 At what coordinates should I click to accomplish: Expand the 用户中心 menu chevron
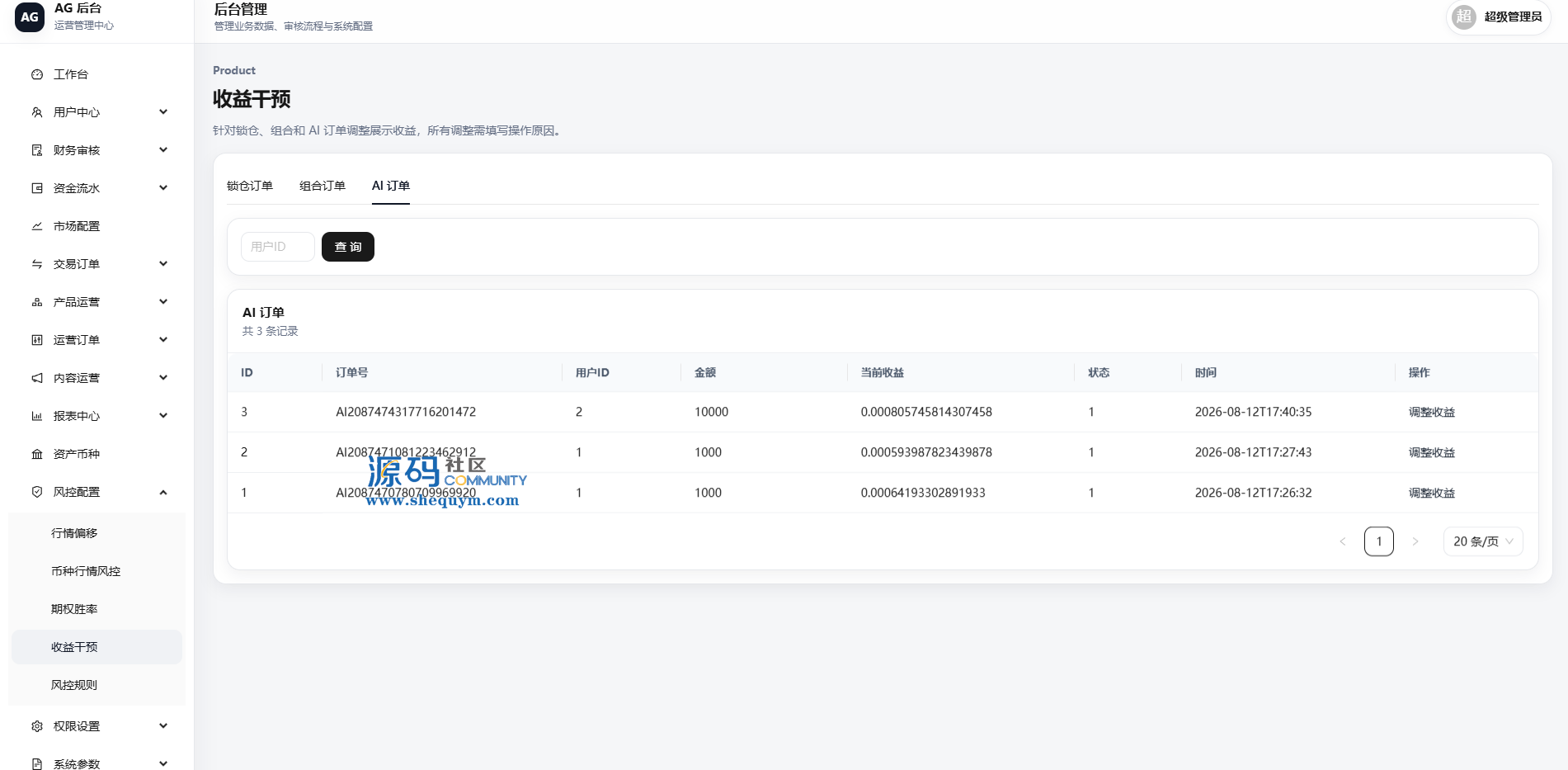point(163,112)
